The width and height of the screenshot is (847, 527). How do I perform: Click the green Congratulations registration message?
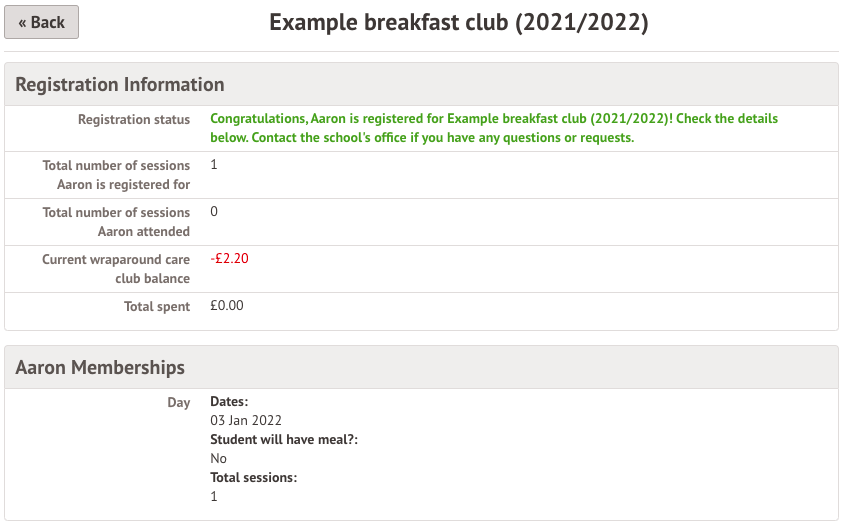coord(493,128)
